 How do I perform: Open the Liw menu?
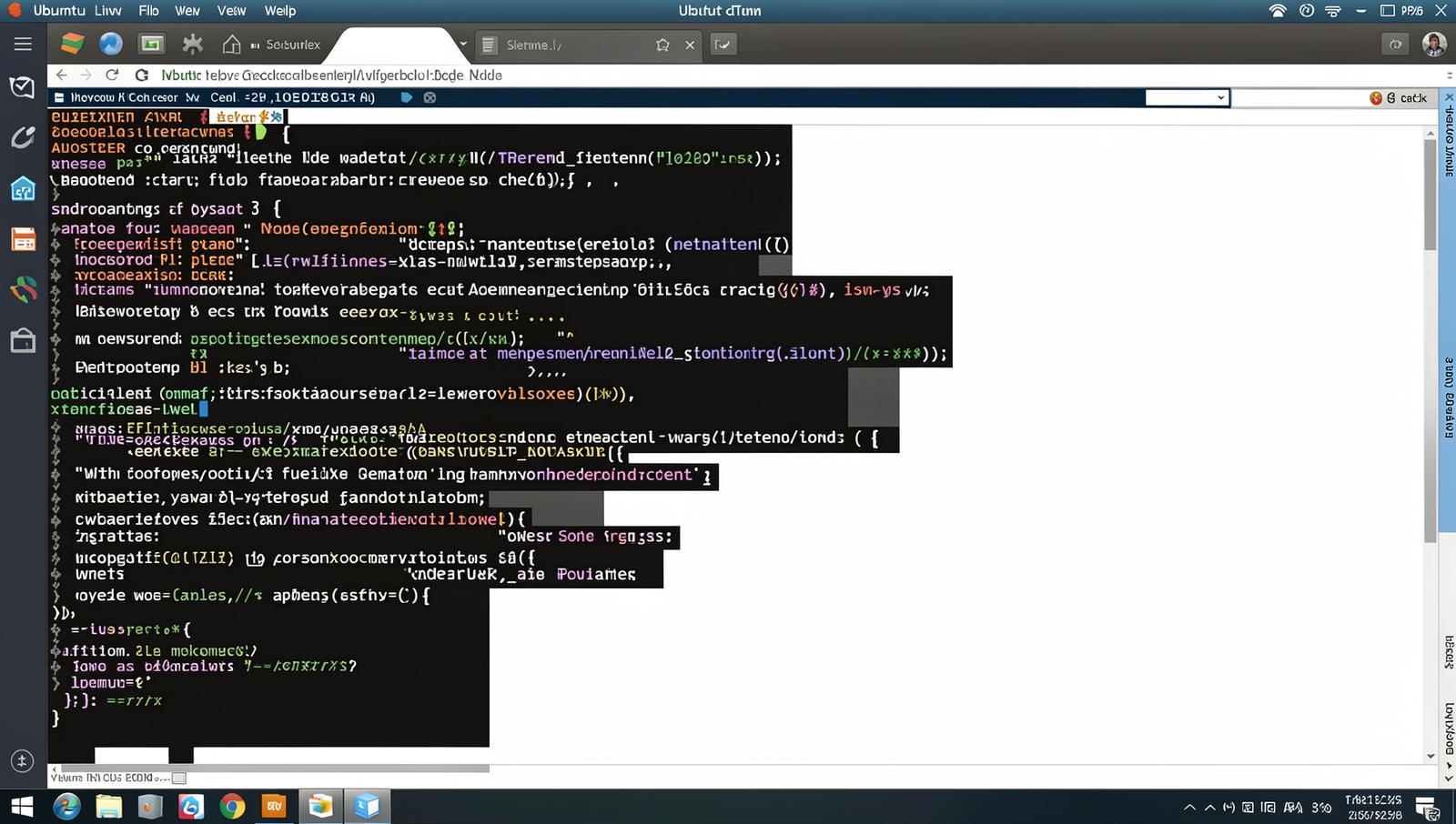click(x=108, y=11)
